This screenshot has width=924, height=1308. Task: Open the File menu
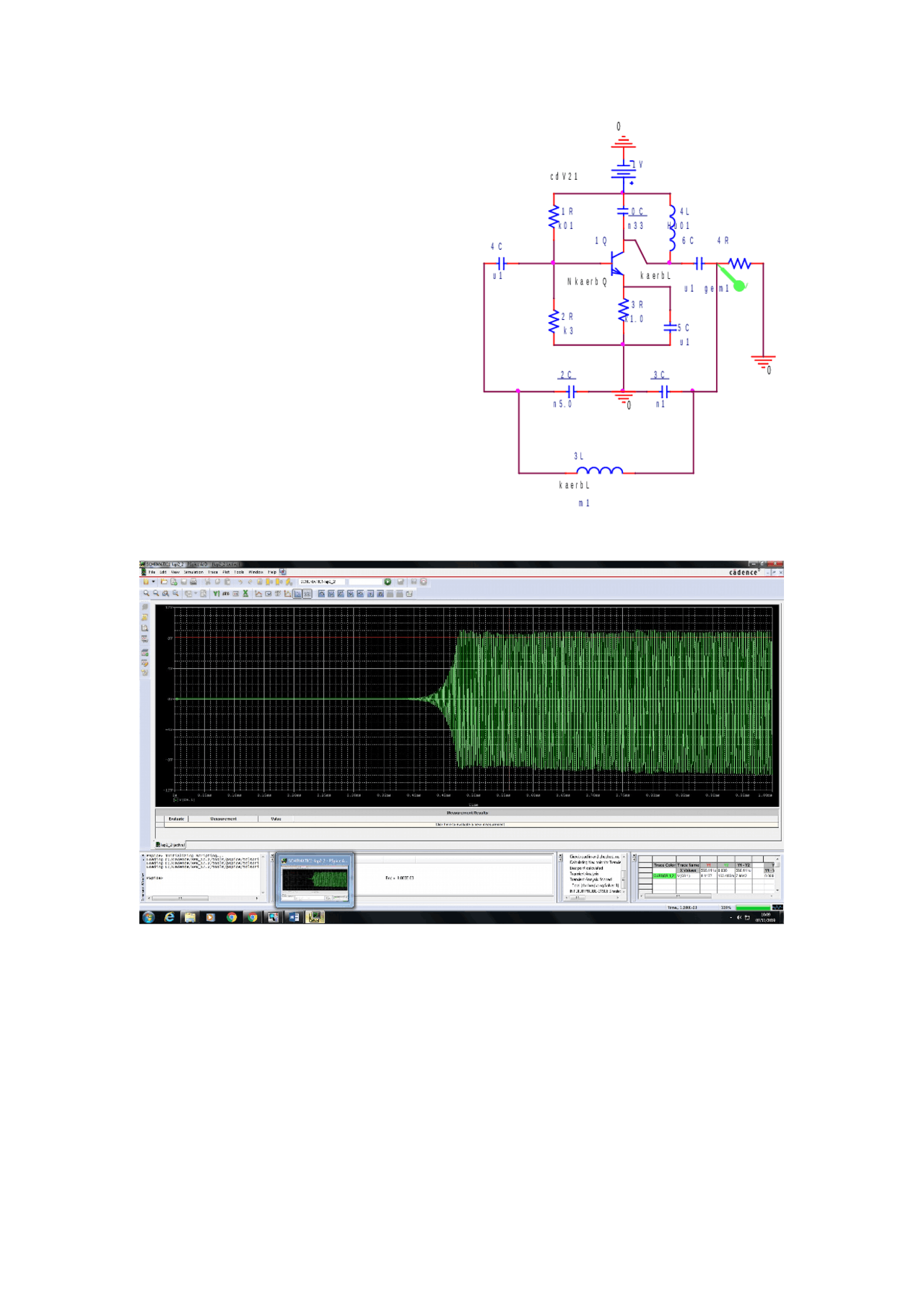point(152,572)
